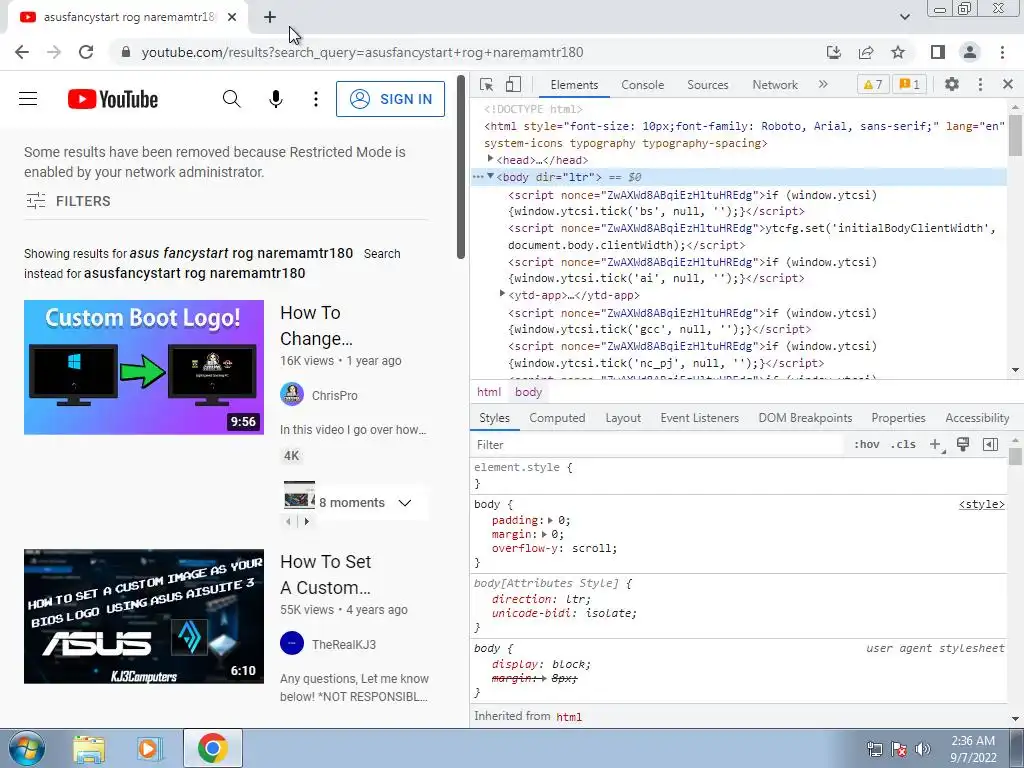Visit the ChrisPro channel link

(334, 396)
